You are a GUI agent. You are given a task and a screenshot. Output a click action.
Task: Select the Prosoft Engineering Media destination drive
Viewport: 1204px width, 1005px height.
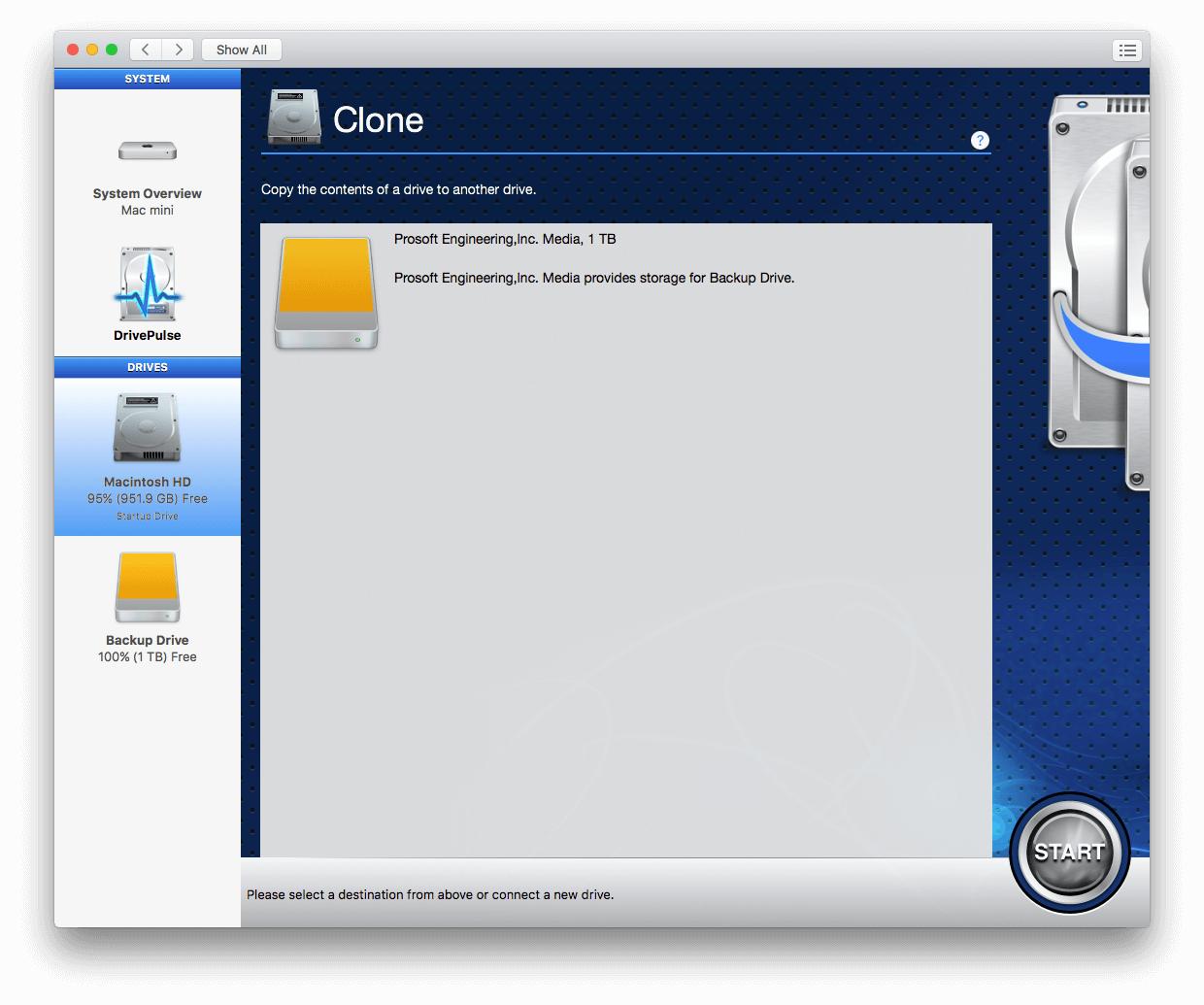[326, 291]
